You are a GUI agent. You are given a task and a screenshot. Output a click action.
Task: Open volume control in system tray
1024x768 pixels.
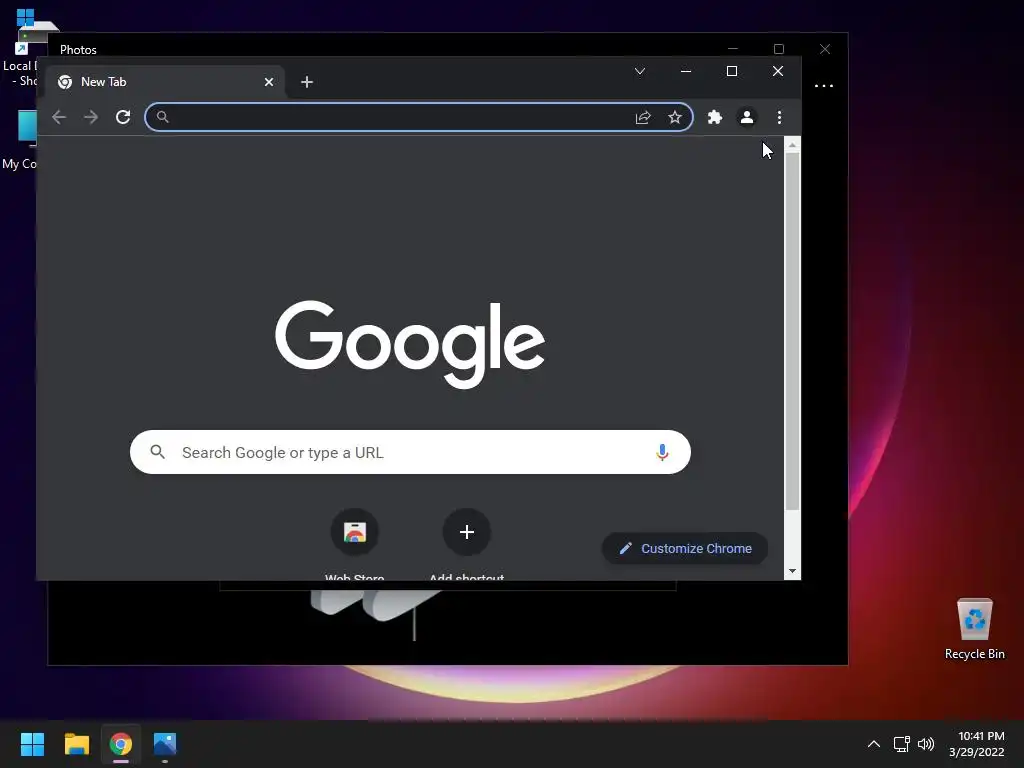coord(926,744)
